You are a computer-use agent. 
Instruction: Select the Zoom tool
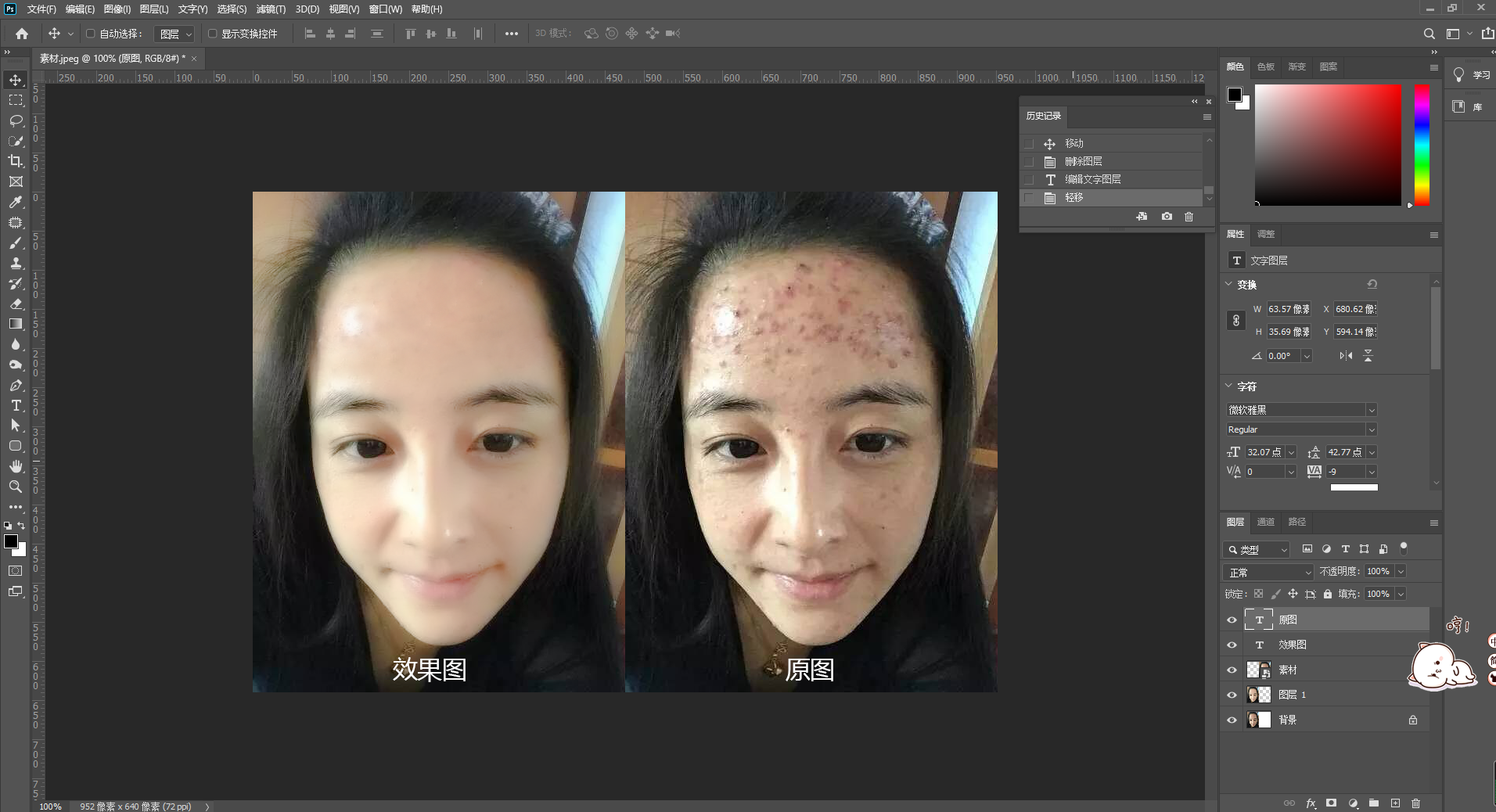16,487
